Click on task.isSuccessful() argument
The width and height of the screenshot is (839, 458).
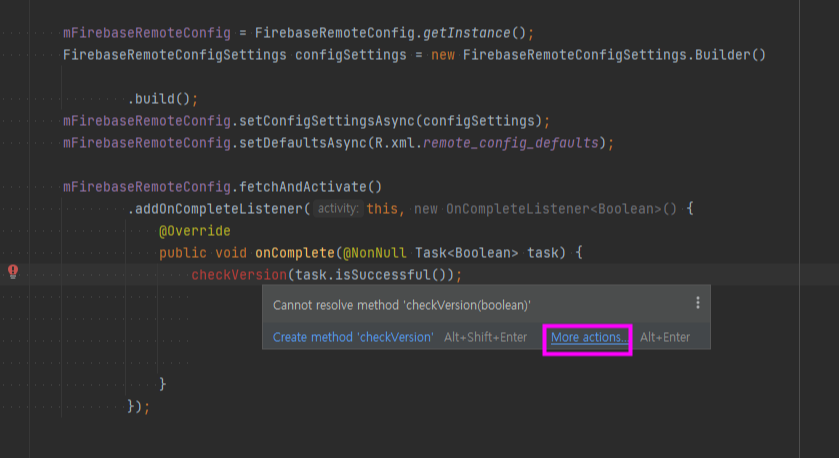coord(370,275)
